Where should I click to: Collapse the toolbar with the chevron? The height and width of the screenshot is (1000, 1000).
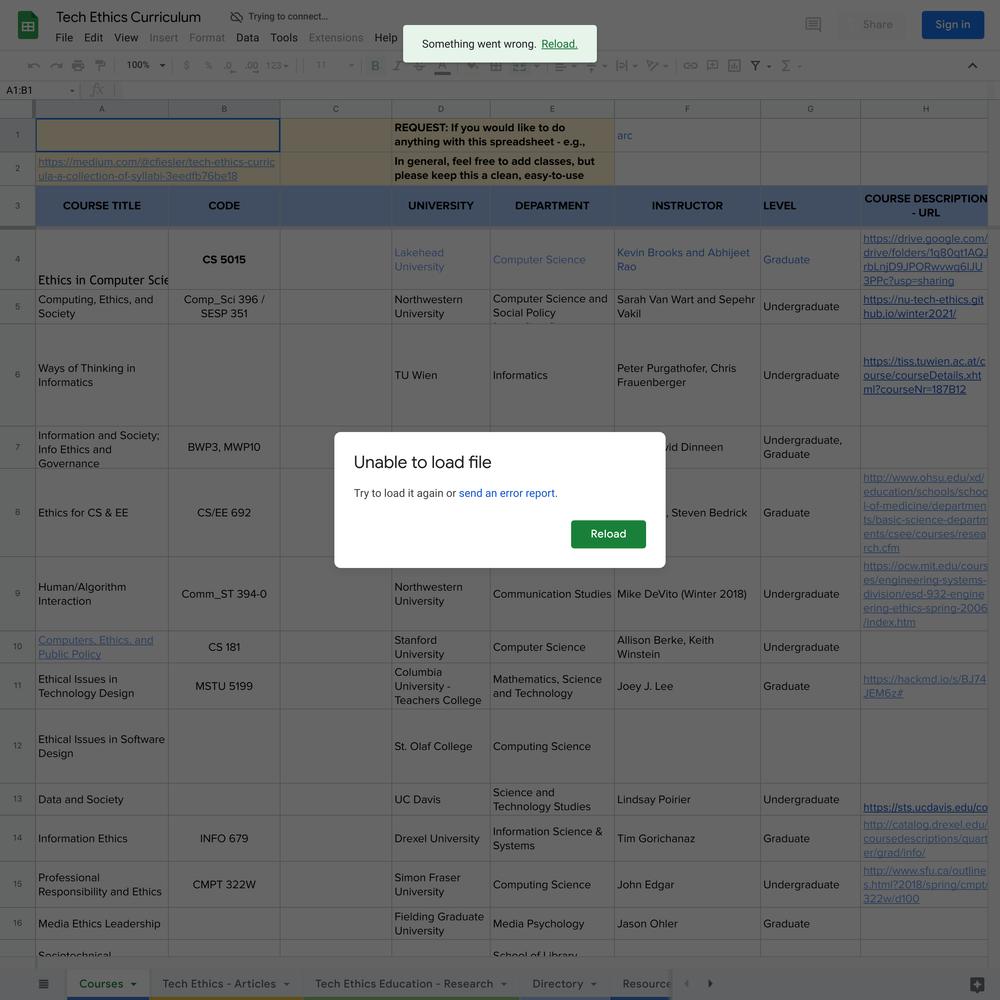972,66
